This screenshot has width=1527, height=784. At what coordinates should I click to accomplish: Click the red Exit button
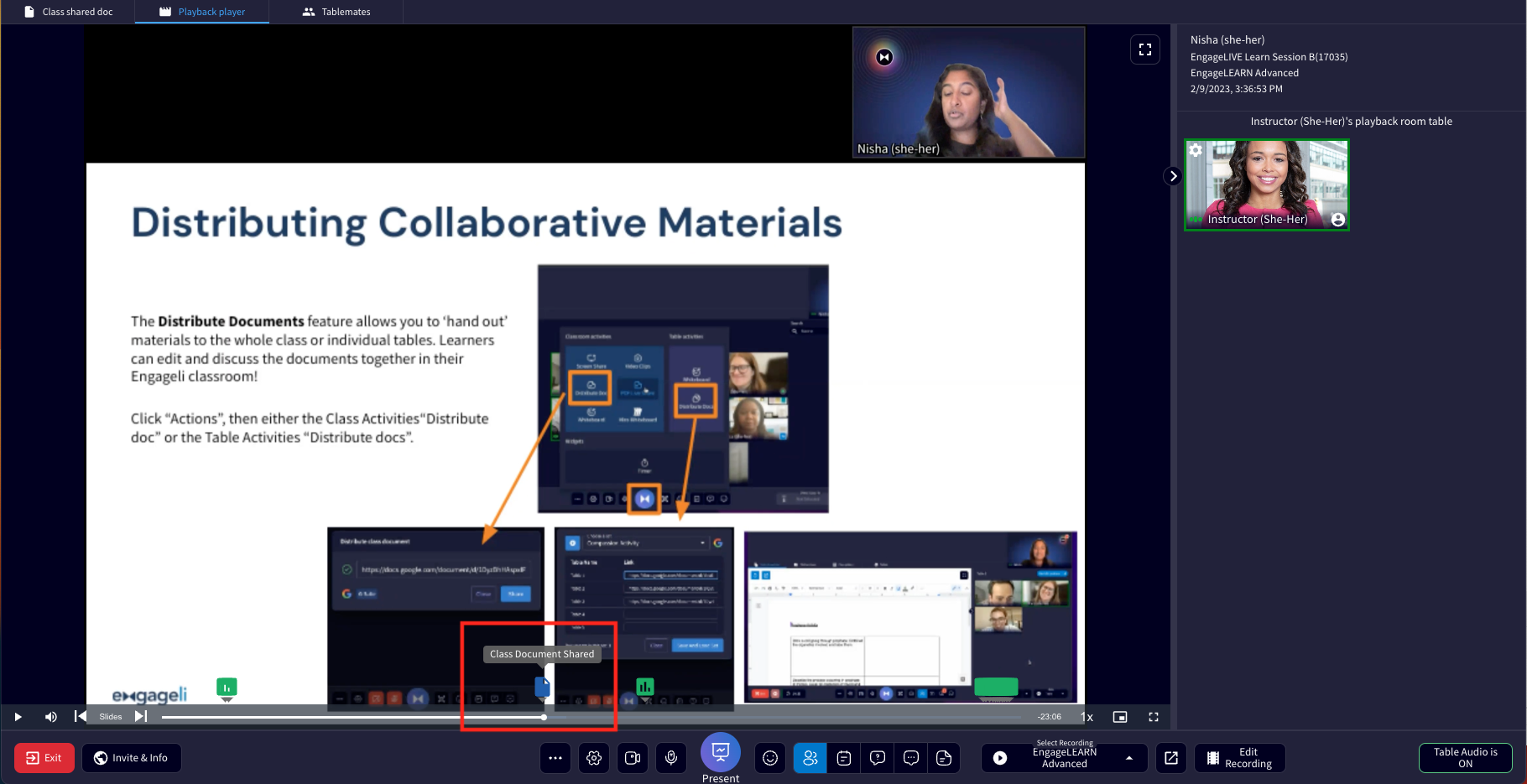tap(44, 758)
